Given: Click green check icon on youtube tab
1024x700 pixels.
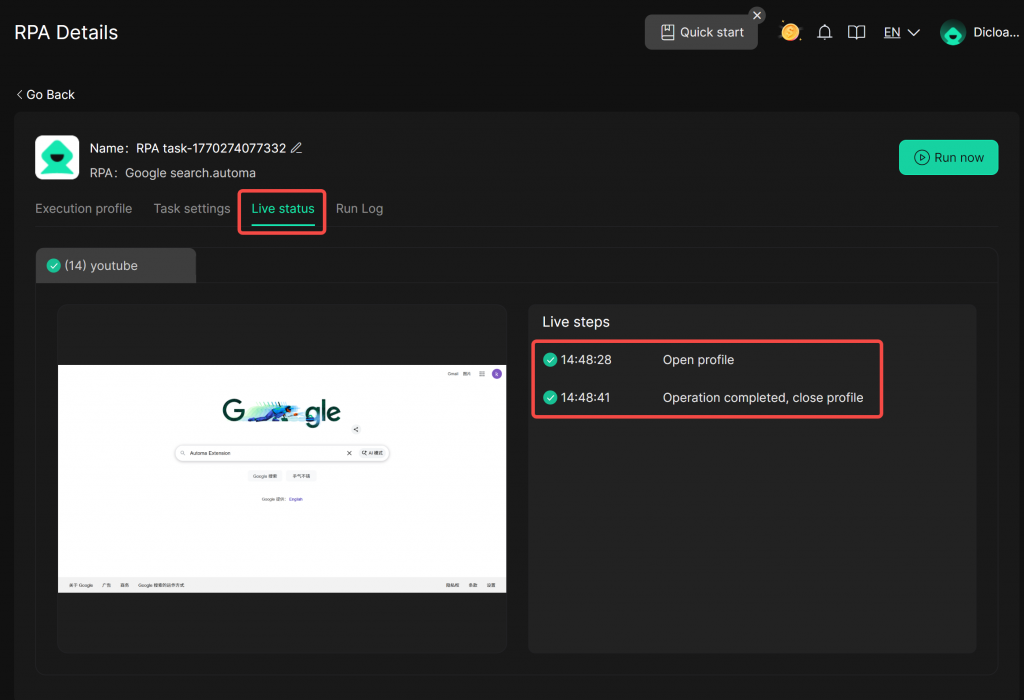Looking at the screenshot, I should [54, 266].
